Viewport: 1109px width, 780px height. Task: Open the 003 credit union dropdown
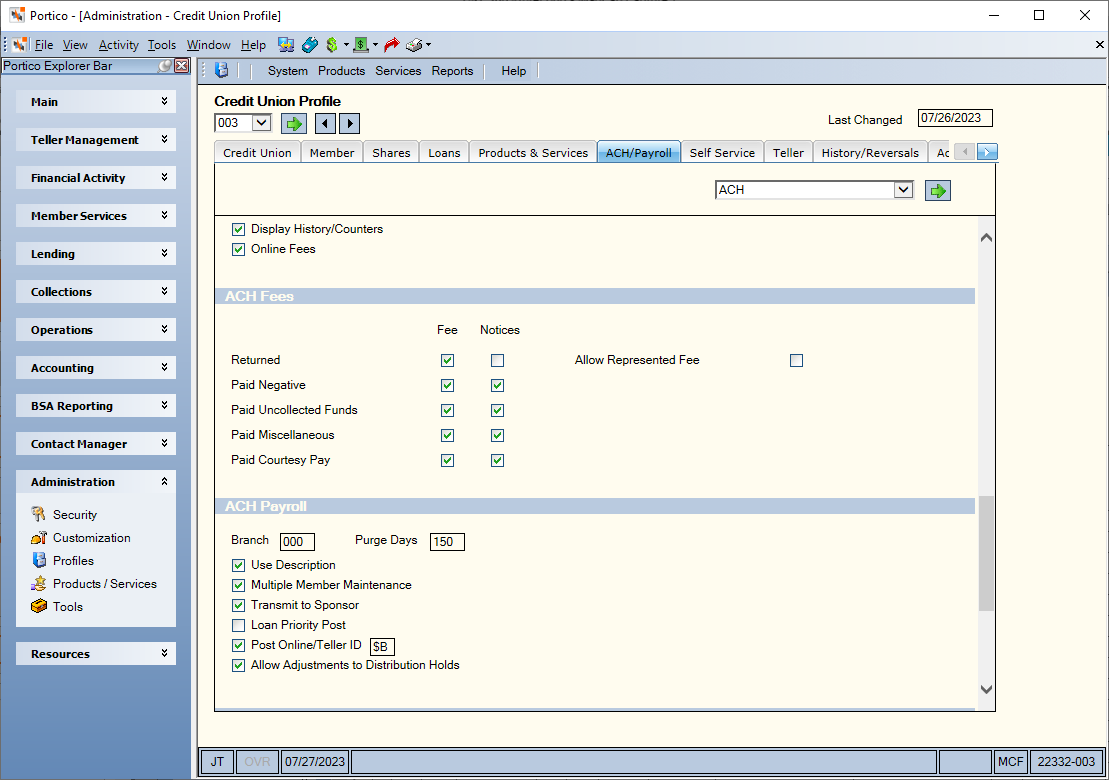[261, 122]
